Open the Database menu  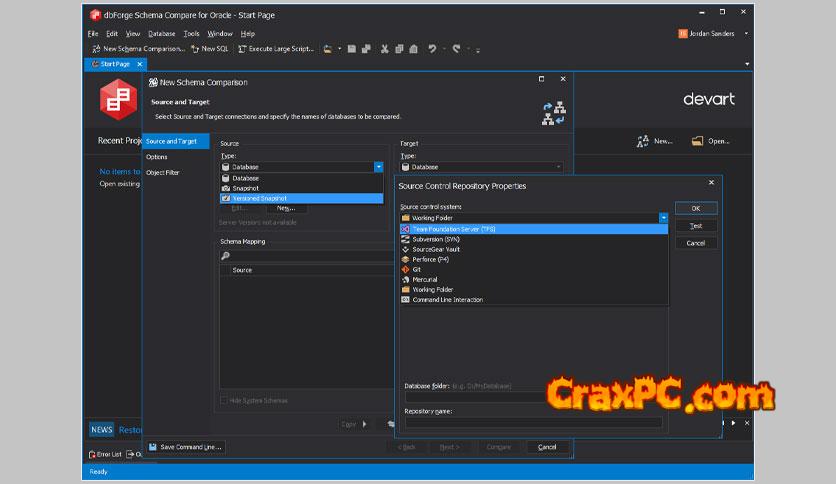coord(161,34)
